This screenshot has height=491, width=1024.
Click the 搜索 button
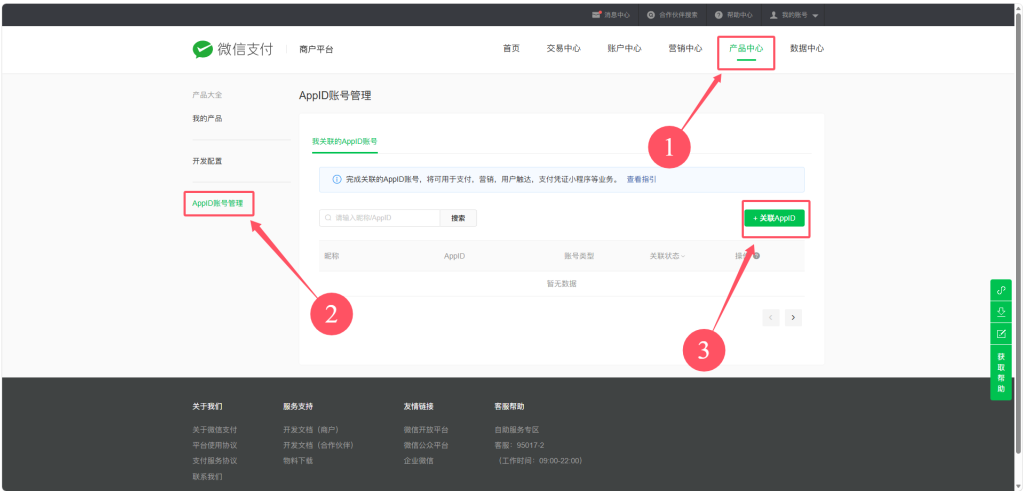coord(458,218)
